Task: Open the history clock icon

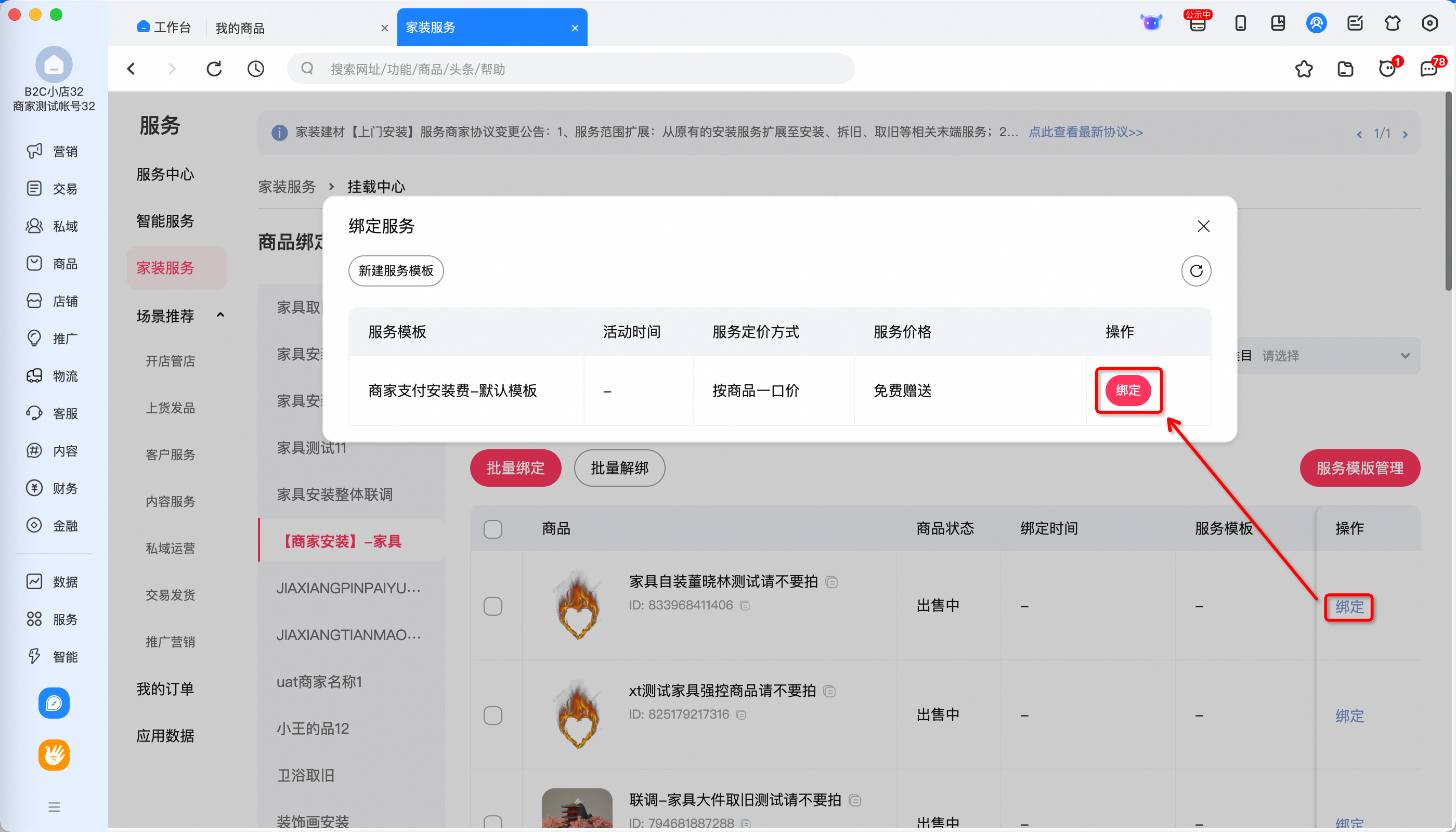Action: (255, 69)
